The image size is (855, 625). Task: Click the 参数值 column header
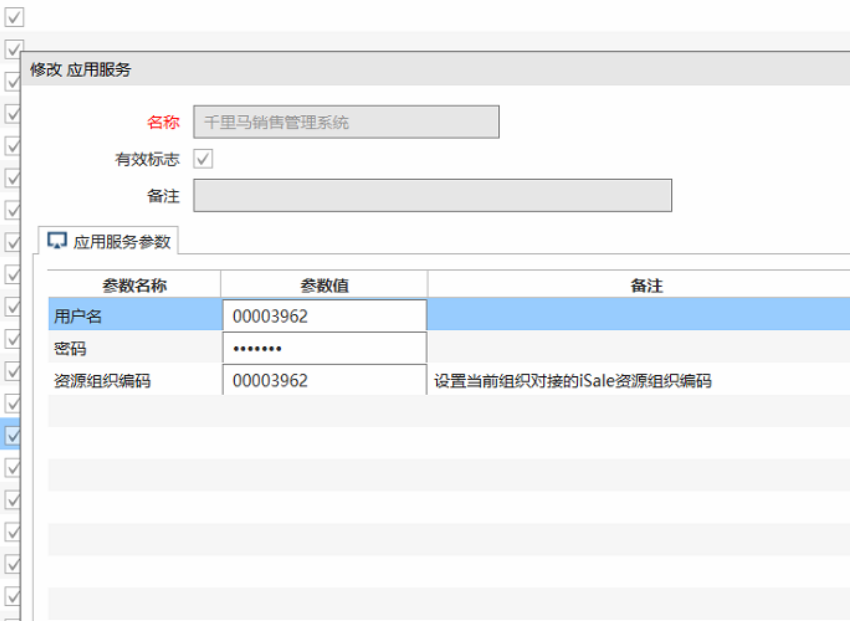tap(324, 285)
